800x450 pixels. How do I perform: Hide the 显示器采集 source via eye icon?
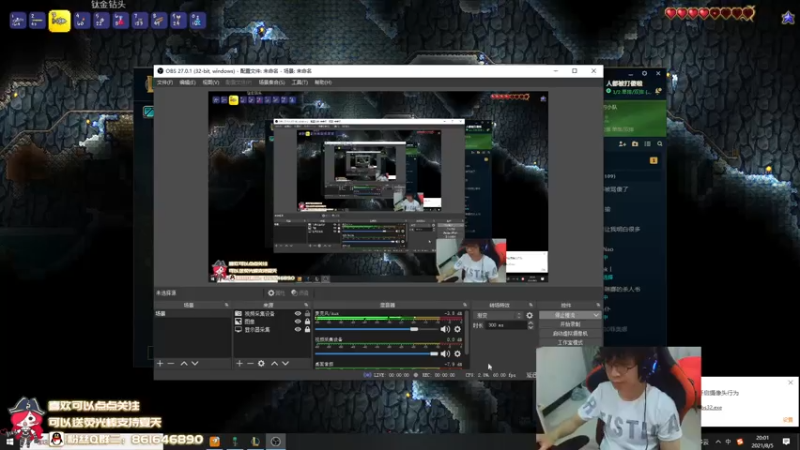coord(298,330)
